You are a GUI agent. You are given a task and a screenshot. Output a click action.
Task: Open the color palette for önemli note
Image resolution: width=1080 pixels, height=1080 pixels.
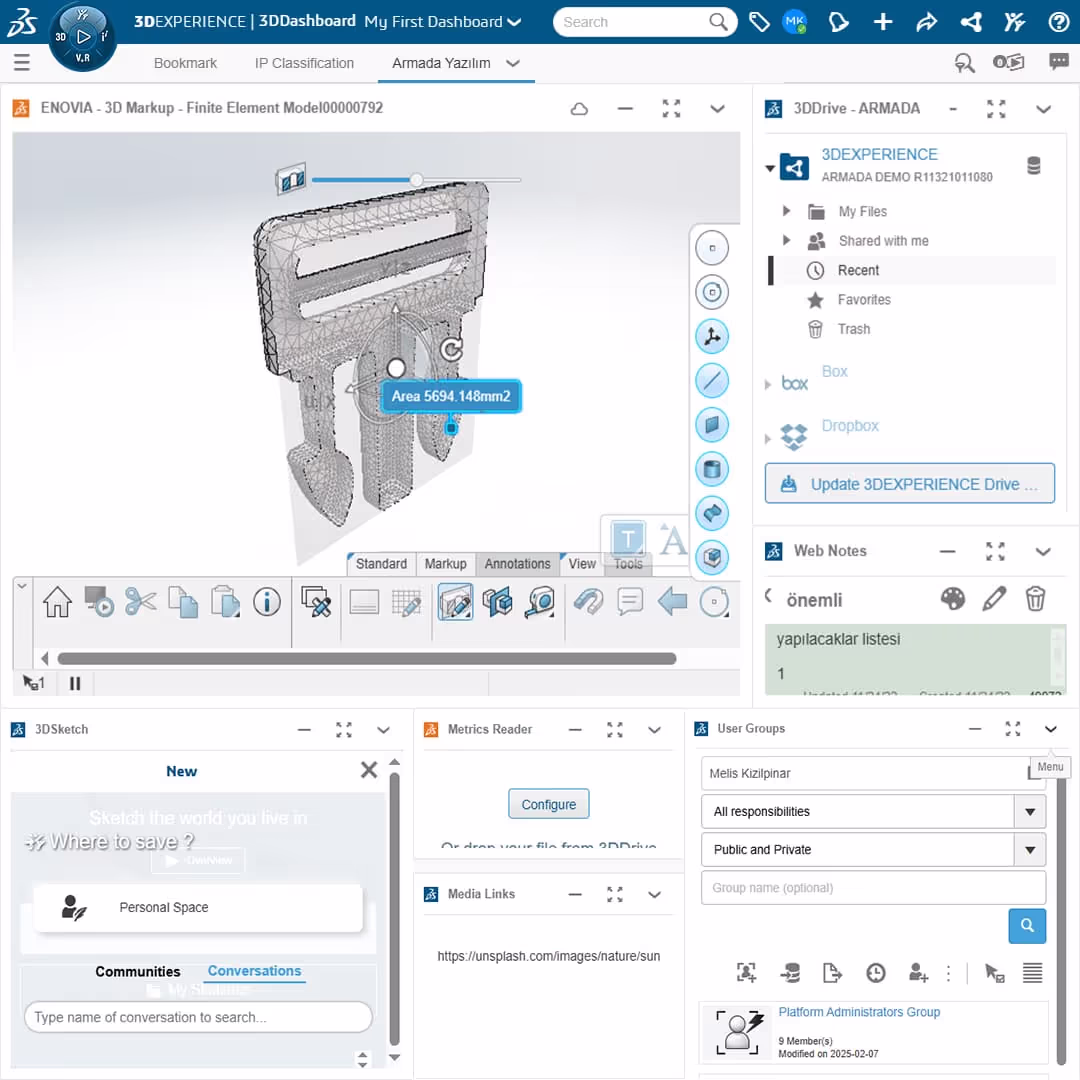coord(953,599)
